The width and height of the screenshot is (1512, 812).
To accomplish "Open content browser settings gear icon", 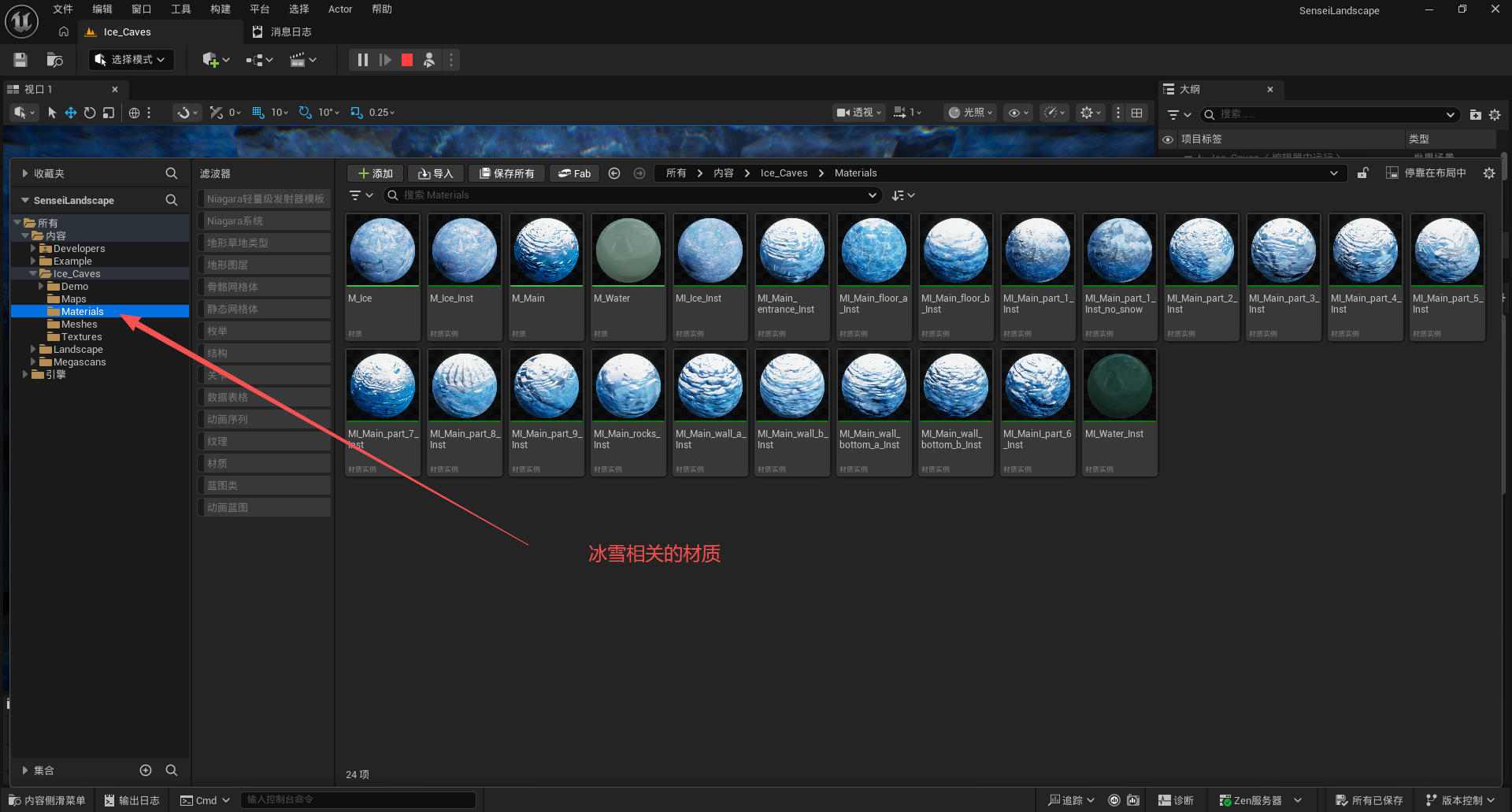I will point(1488,173).
